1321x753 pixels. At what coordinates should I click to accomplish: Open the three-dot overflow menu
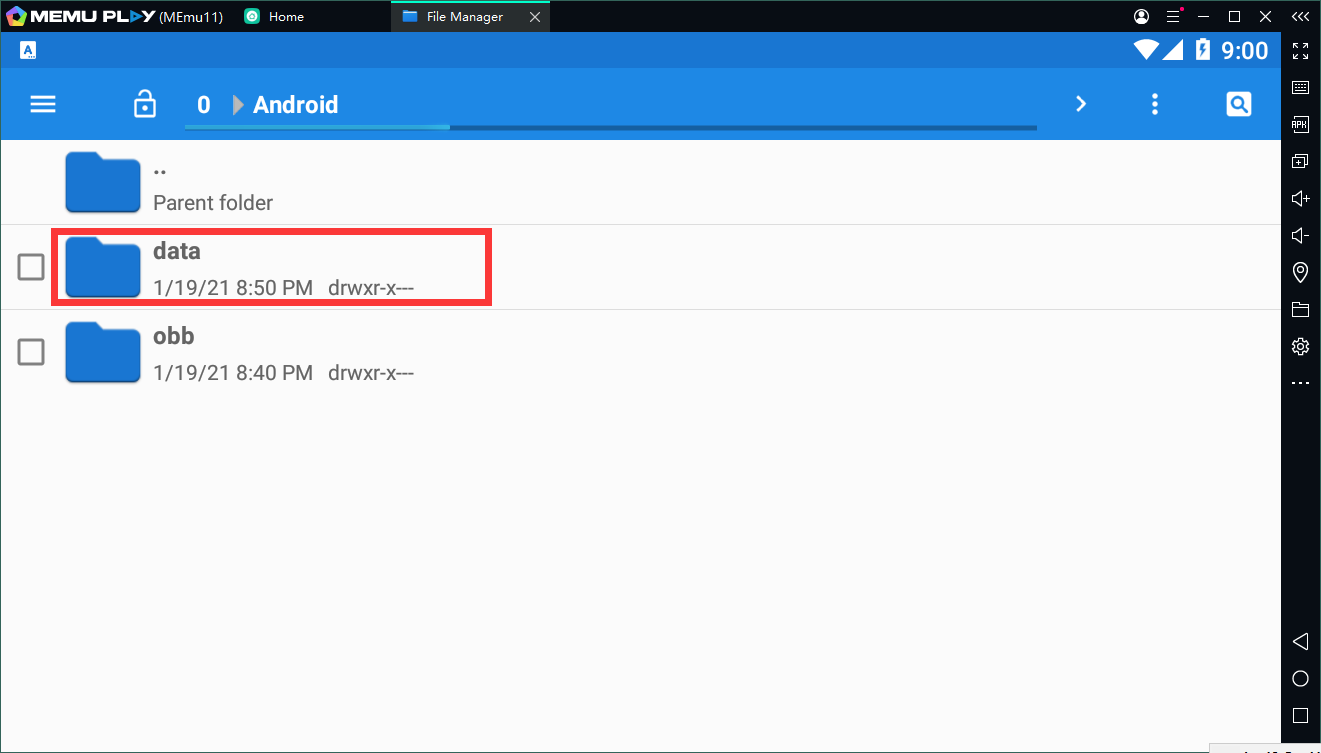(x=1155, y=104)
